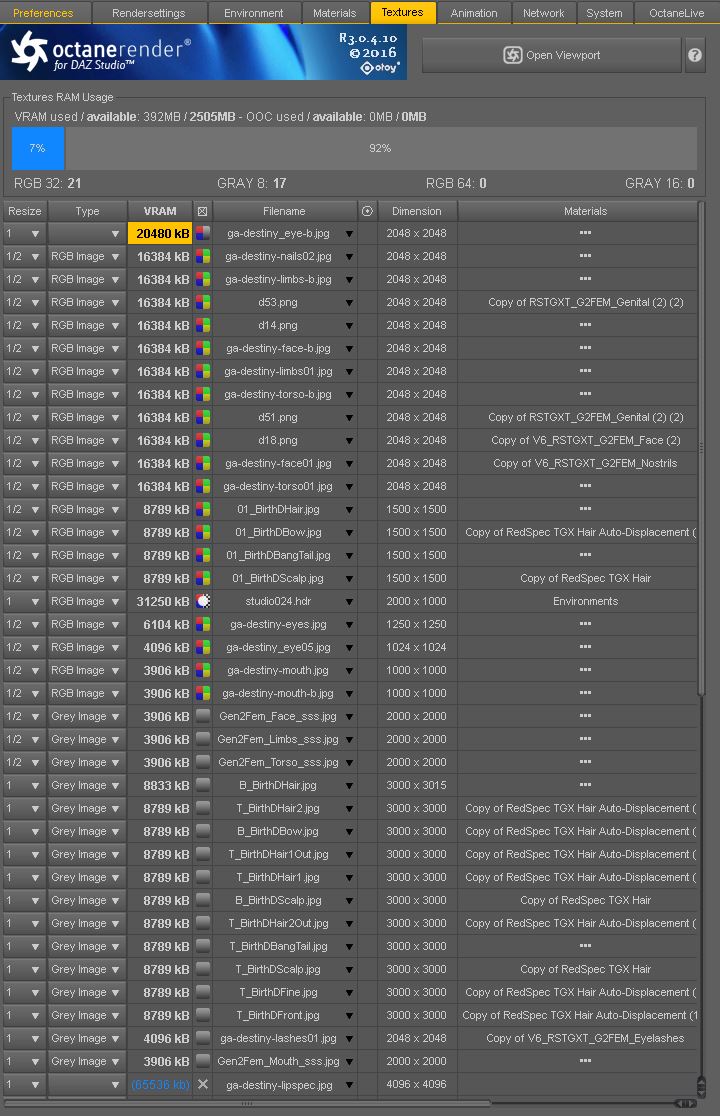720x1116 pixels.
Task: Click the horizontal scrollbar at bottom
Action: pos(247,1104)
